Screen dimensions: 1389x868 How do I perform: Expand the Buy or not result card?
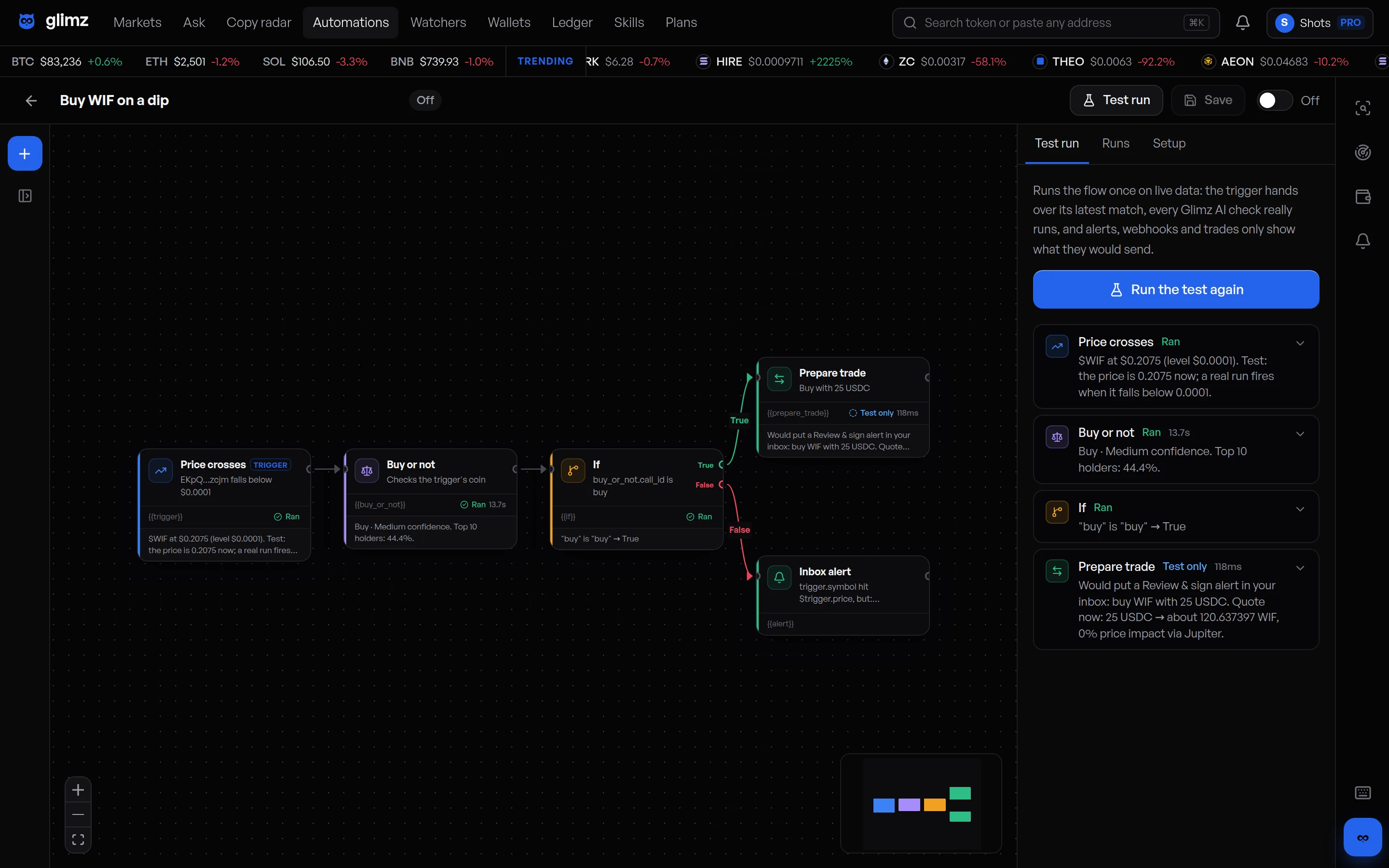[1300, 434]
